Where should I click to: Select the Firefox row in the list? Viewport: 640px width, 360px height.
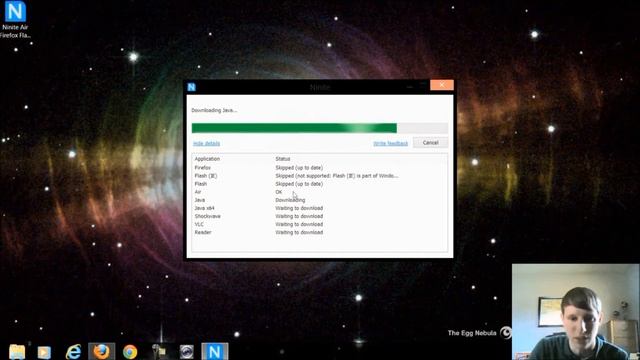point(320,168)
